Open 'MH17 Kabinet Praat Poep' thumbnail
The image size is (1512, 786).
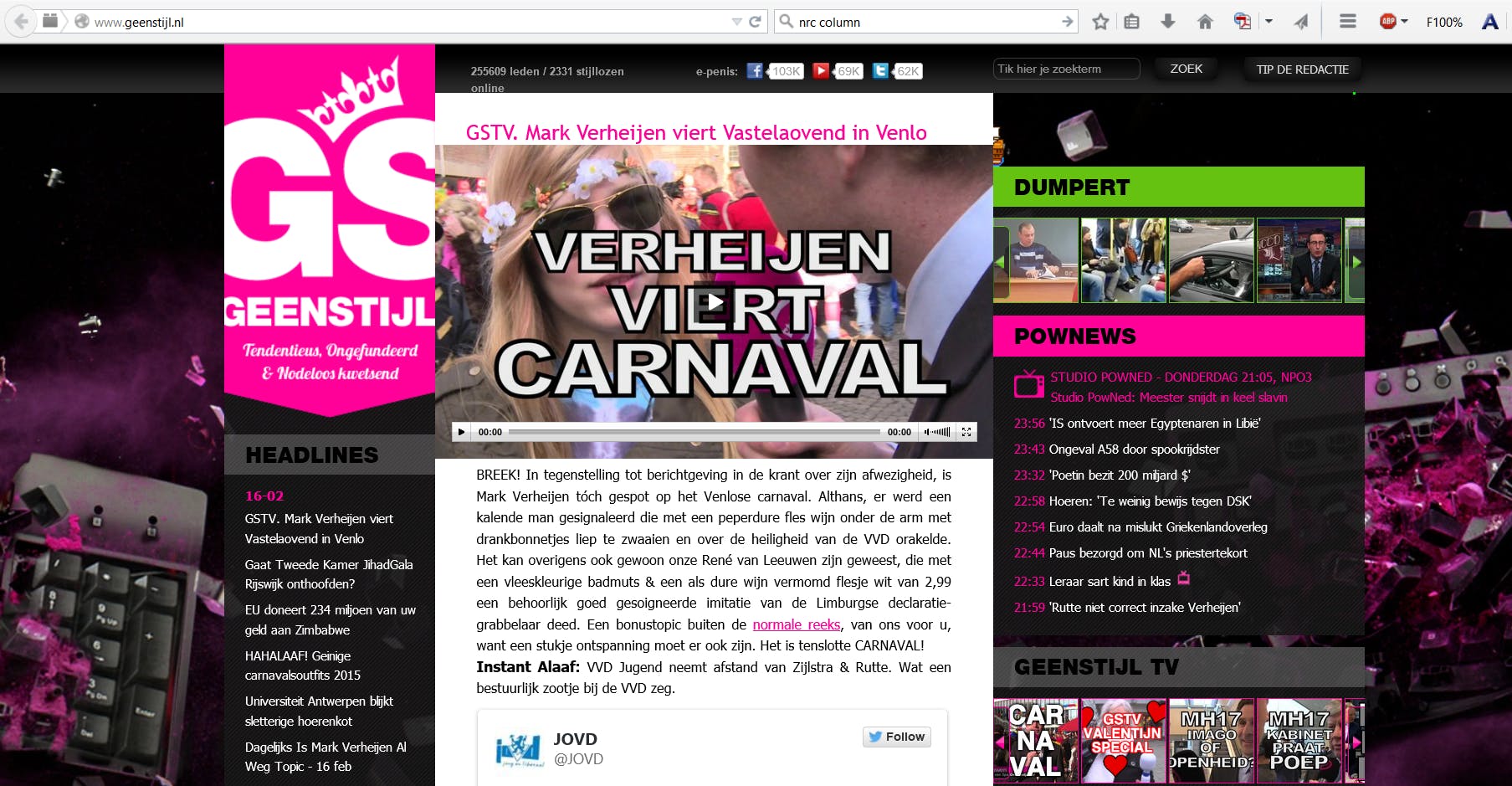(x=1299, y=741)
